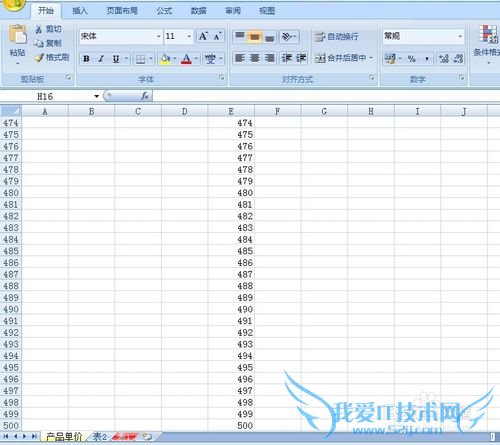Switch to the Data (数据) tab
This screenshot has height=445, width=500.
198,11
